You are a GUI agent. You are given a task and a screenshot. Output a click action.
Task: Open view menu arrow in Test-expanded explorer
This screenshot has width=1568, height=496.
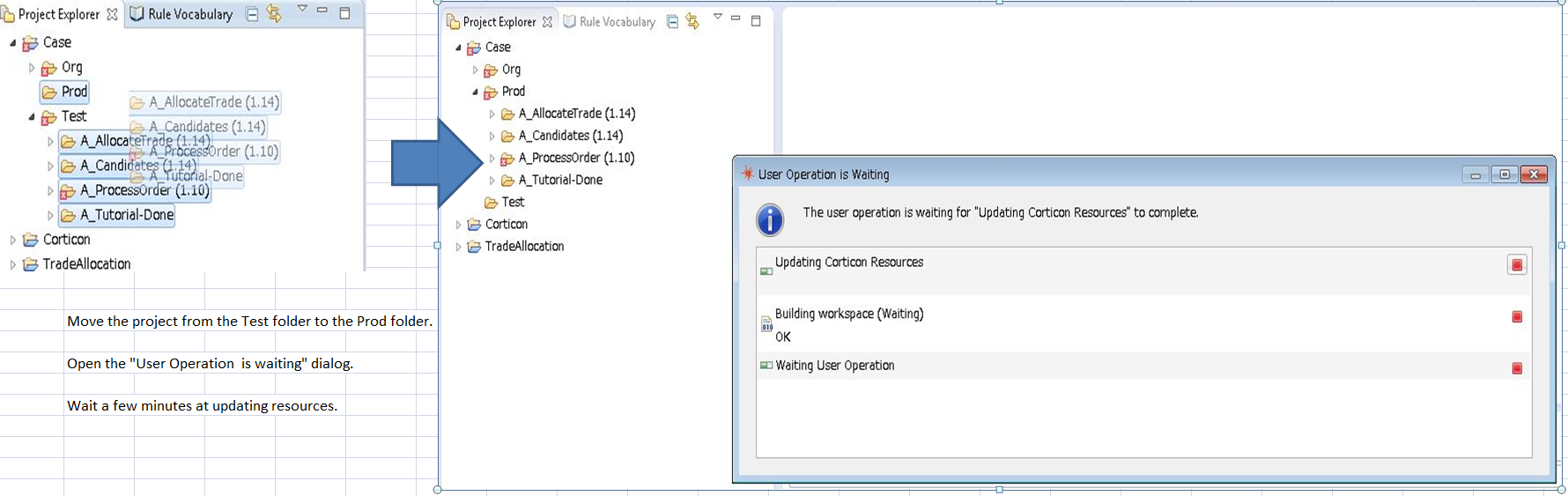pos(301,9)
